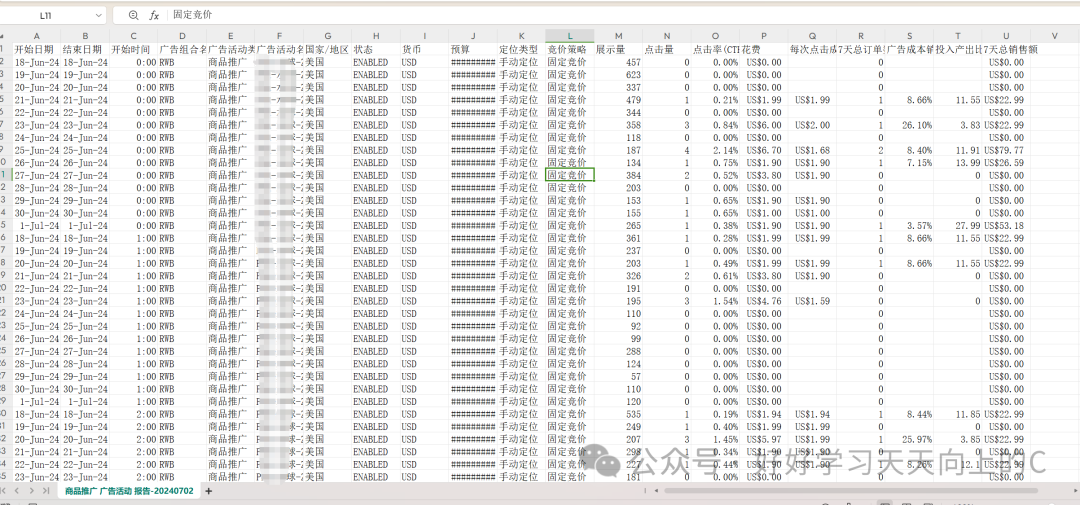Viewport: 1080px width, 505px height.
Task: Click the 1.54% click rate cell
Action: [x=715, y=301]
